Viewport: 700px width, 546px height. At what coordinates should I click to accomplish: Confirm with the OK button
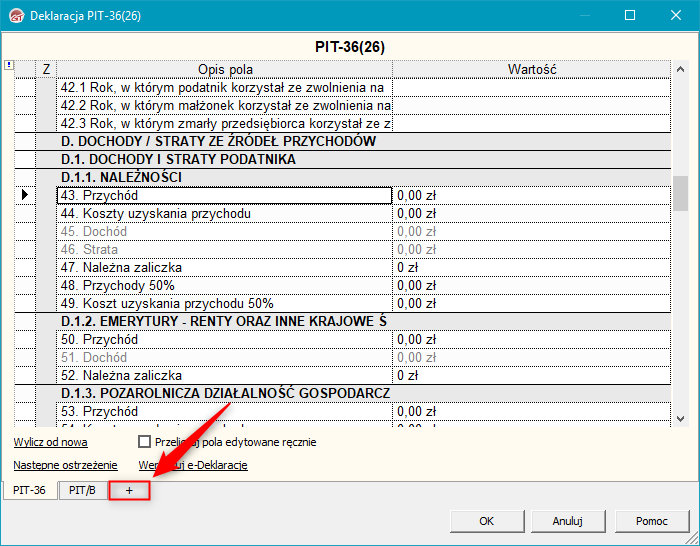(x=487, y=521)
